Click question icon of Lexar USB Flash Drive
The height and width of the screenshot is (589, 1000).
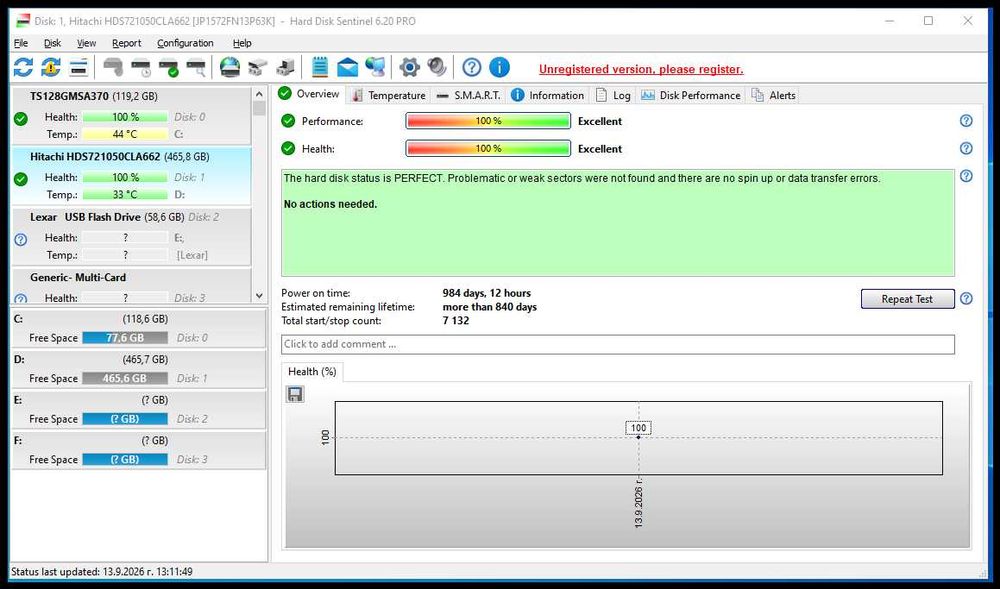pos(20,240)
